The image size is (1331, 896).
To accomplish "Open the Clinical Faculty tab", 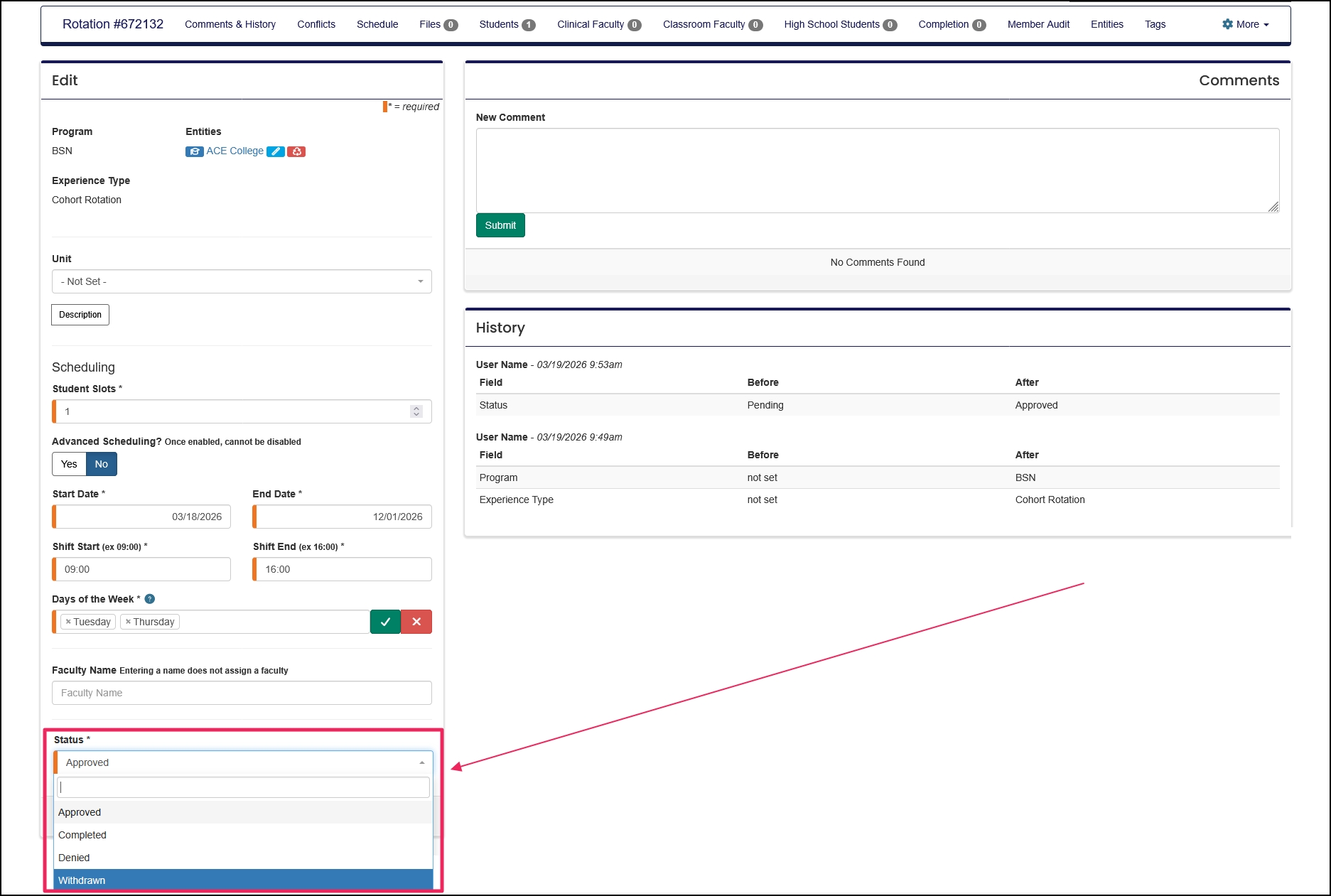I will click(x=599, y=24).
